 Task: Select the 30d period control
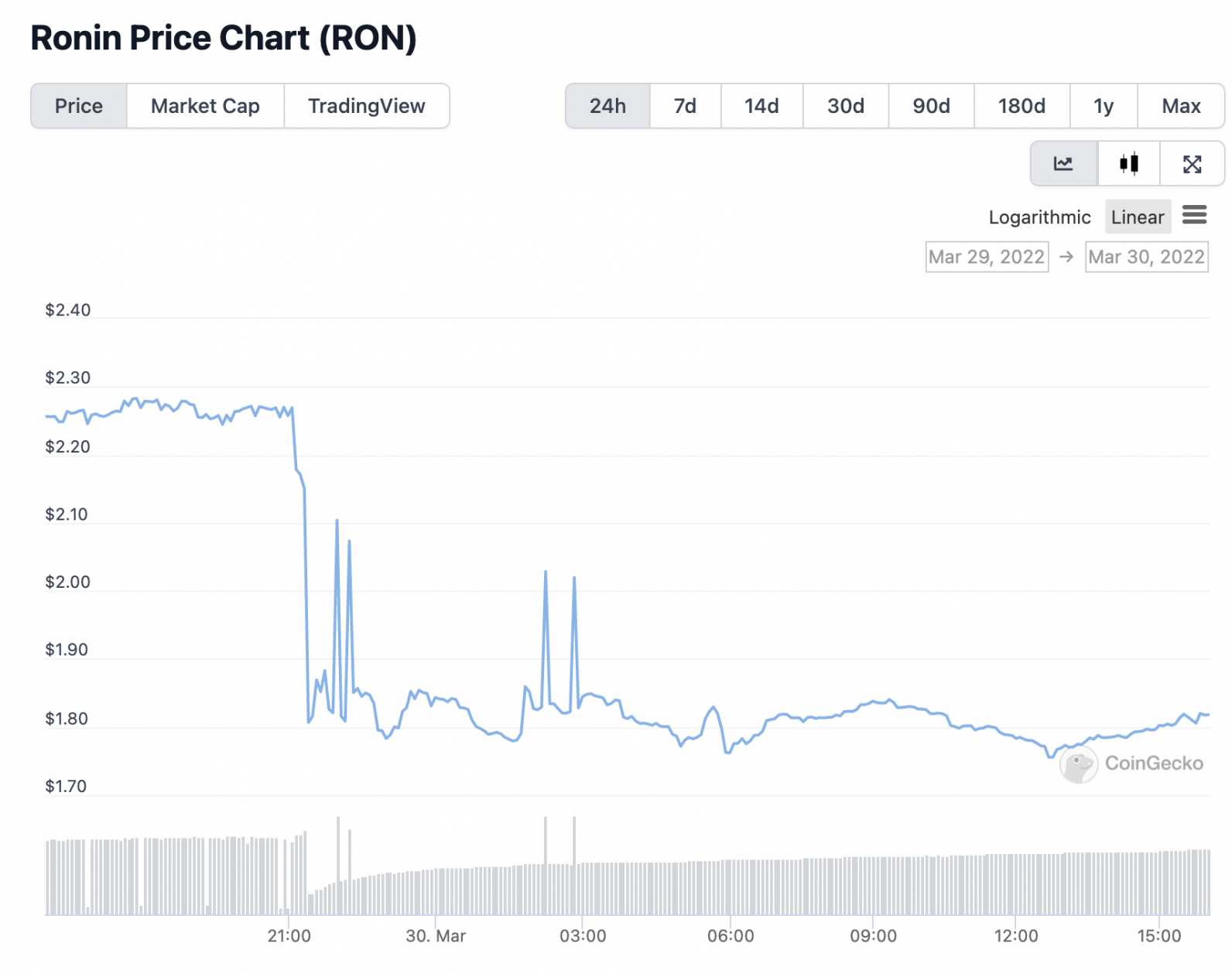[845, 106]
